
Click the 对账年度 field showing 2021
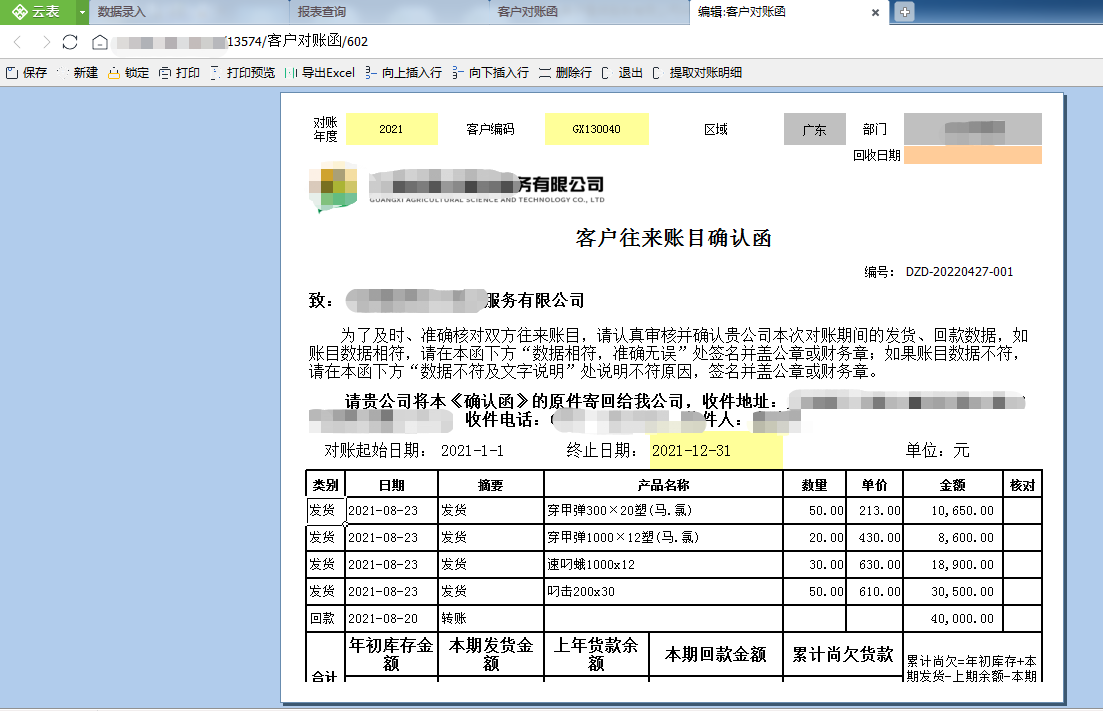click(391, 129)
